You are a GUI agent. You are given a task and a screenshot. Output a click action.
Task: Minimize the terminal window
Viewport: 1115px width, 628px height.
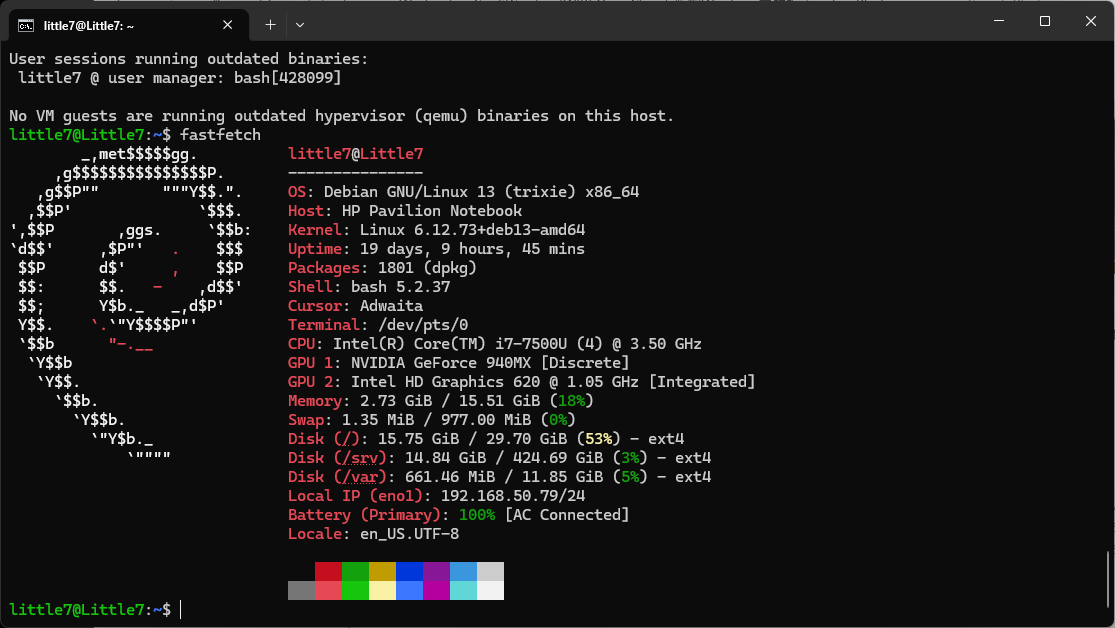999,21
